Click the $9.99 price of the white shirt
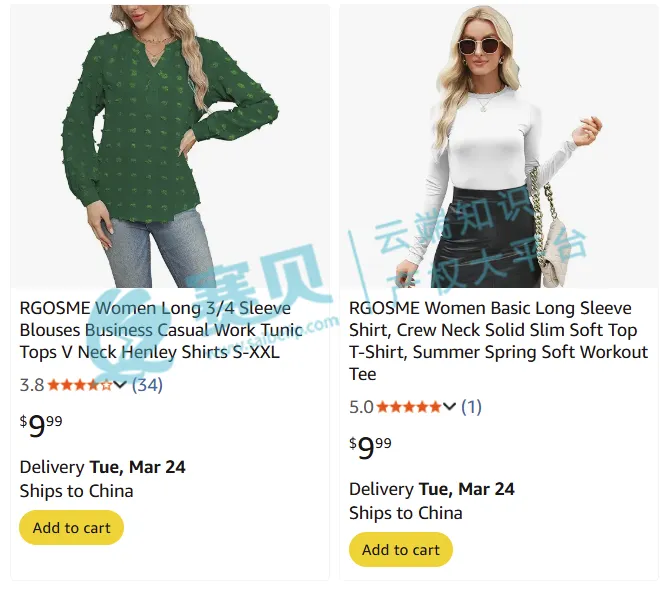671x591 pixels. 370,448
